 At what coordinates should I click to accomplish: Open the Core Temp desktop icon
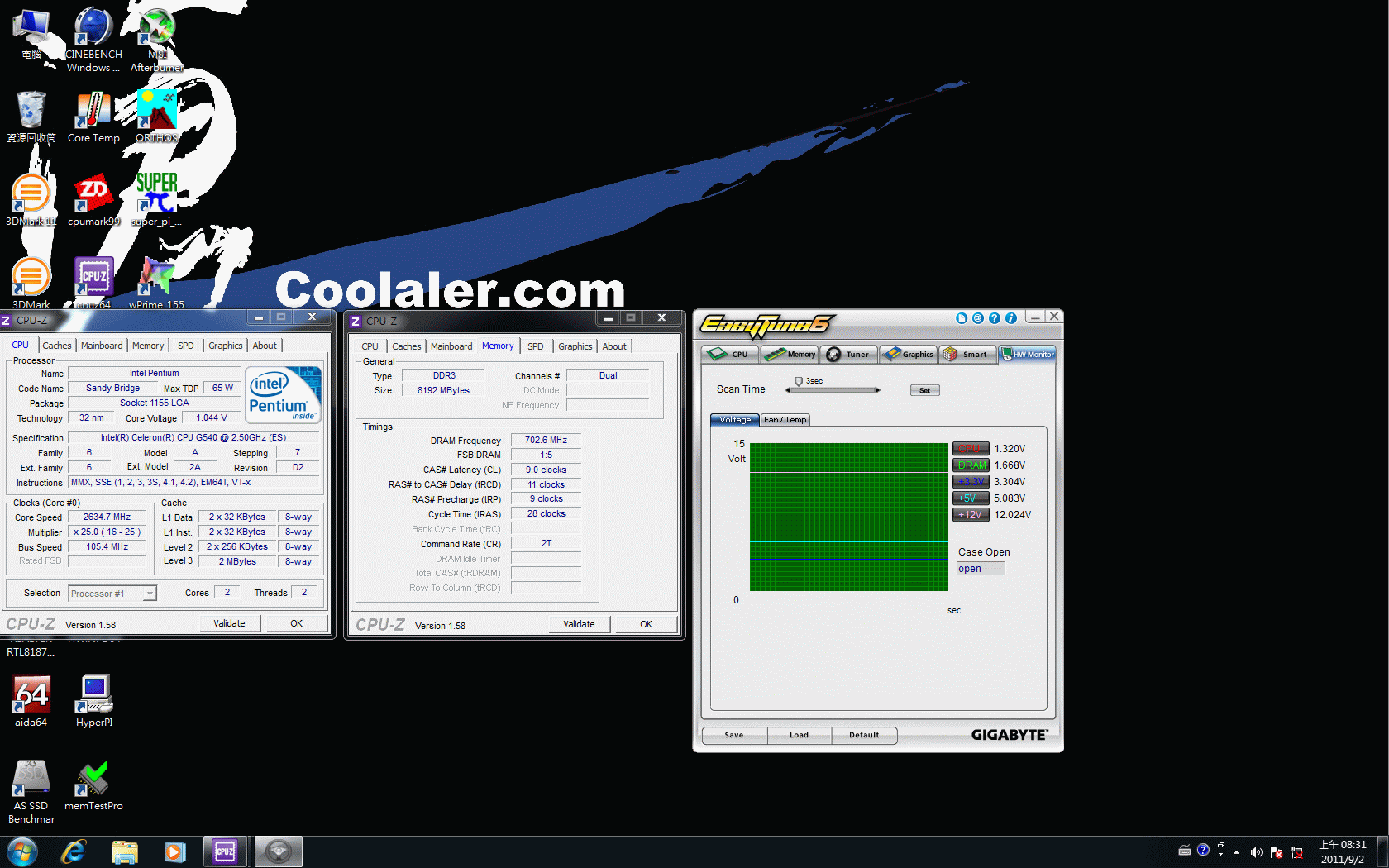pyautogui.click(x=93, y=117)
